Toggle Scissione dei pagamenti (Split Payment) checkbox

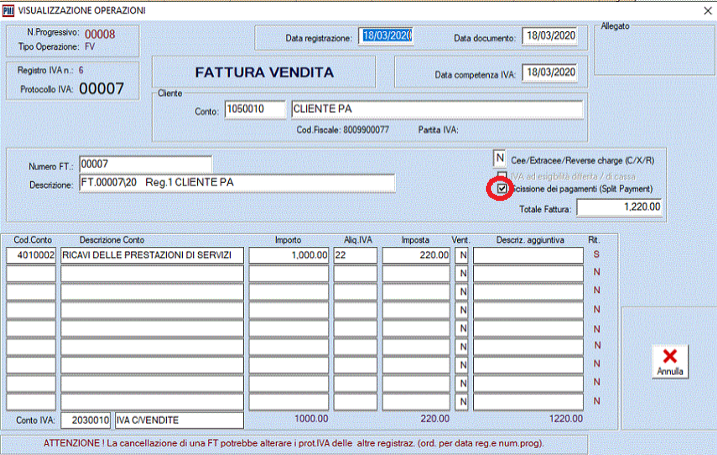[x=502, y=189]
